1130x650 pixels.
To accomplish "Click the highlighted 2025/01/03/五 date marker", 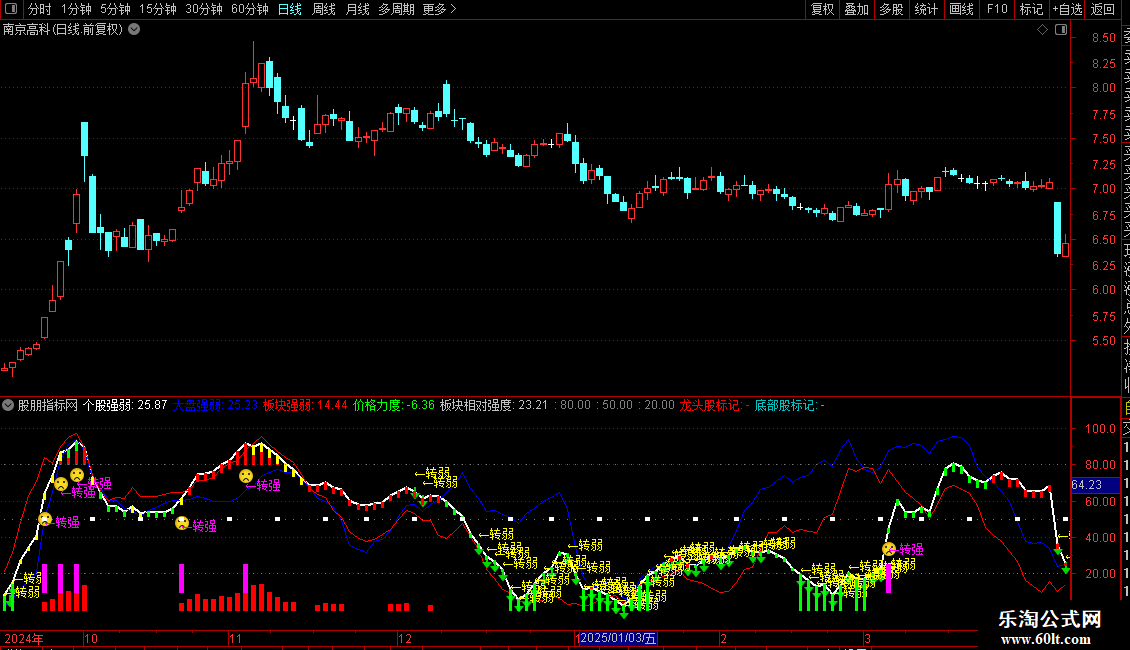I will [618, 638].
